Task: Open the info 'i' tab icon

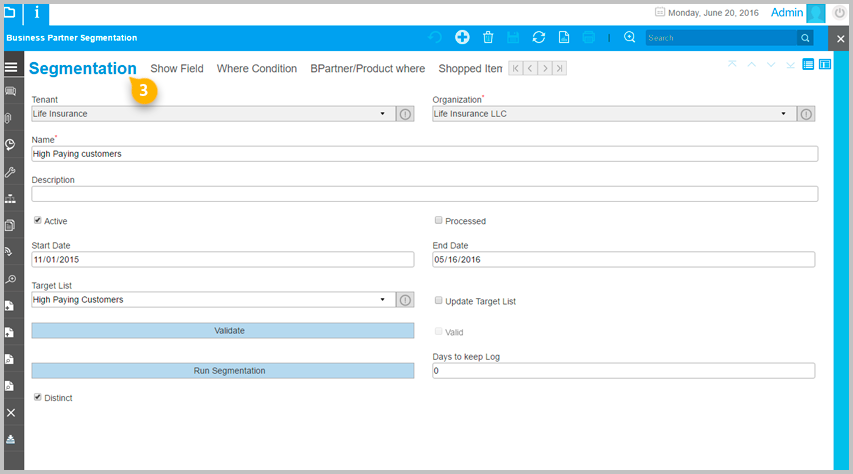Action: [37, 13]
